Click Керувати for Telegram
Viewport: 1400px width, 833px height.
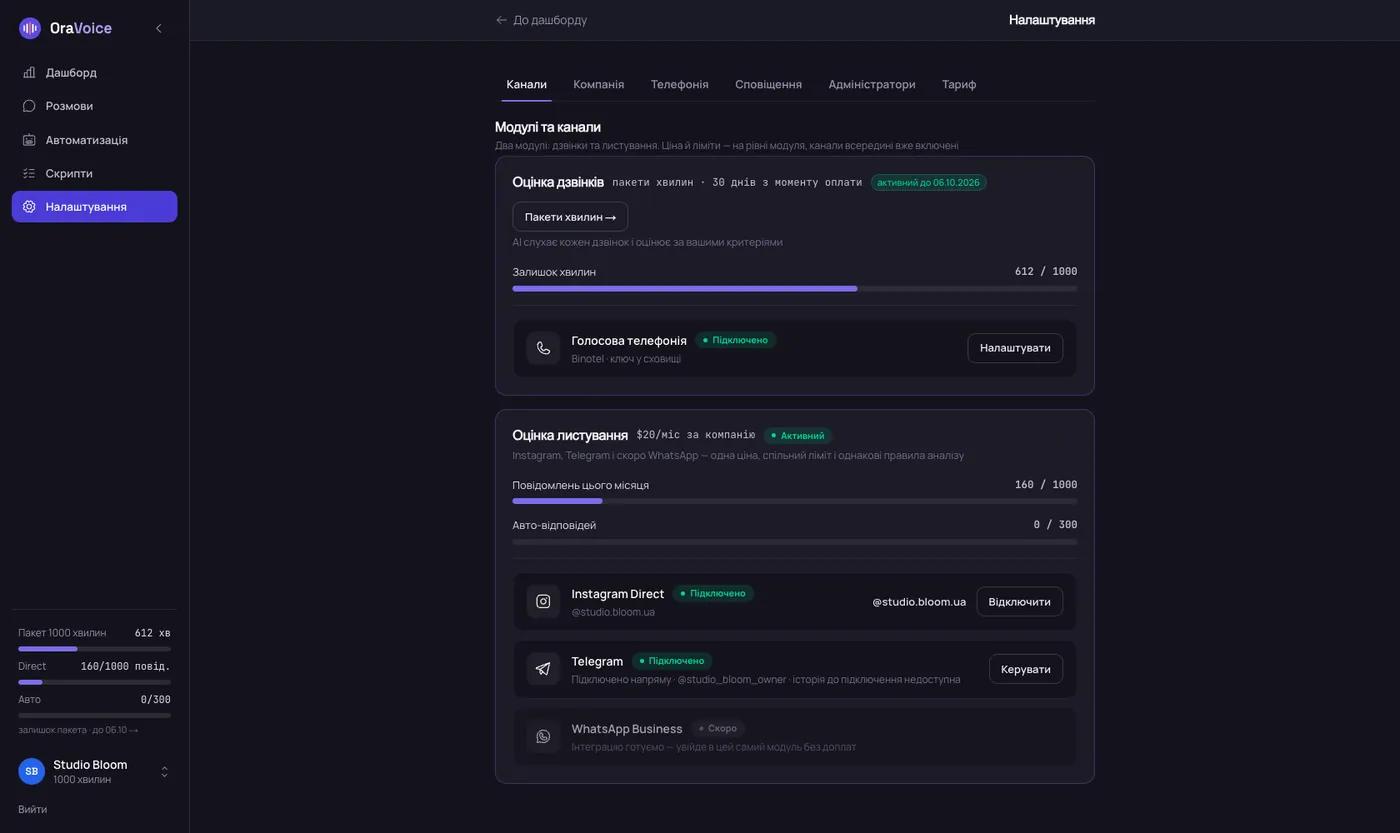tap(1025, 669)
